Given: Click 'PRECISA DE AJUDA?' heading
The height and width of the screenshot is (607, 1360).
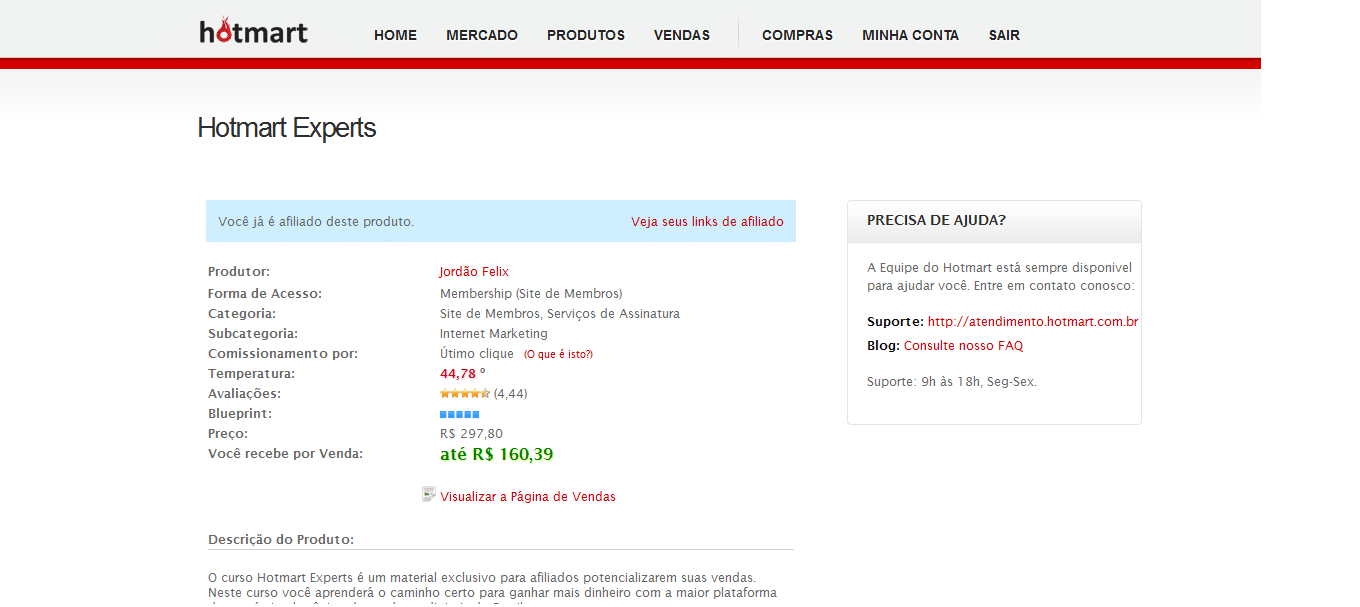Looking at the screenshot, I should (x=936, y=221).
